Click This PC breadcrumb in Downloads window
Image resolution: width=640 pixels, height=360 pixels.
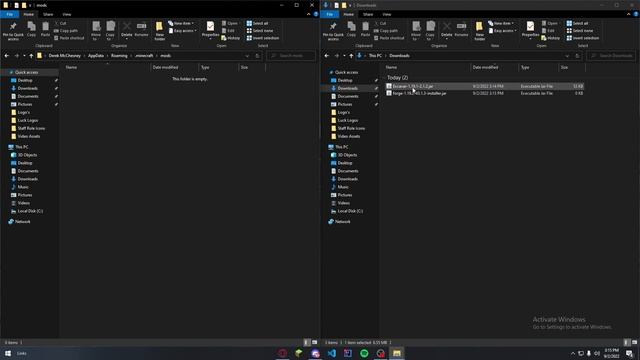pyautogui.click(x=375, y=56)
